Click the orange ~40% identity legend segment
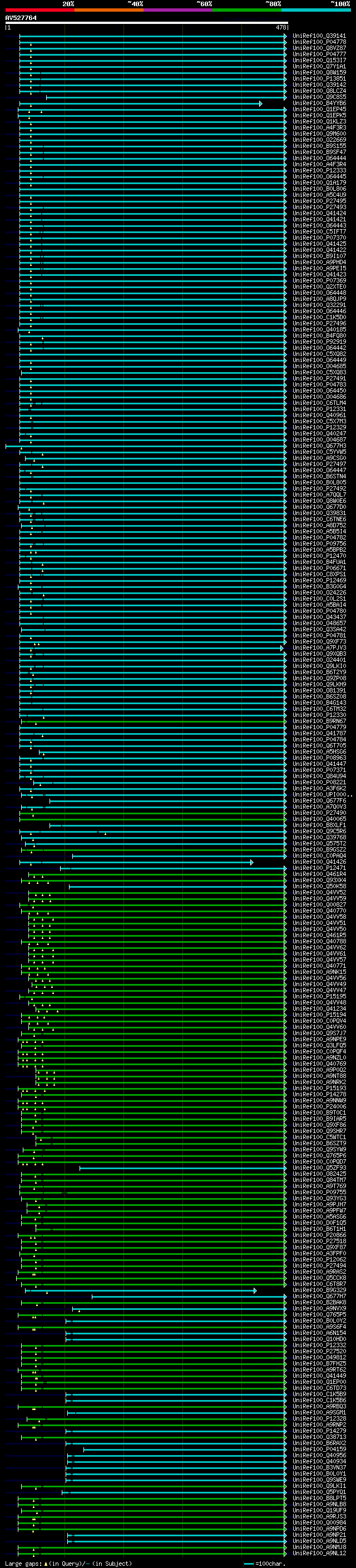This screenshot has height=1568, width=356. [x=109, y=10]
